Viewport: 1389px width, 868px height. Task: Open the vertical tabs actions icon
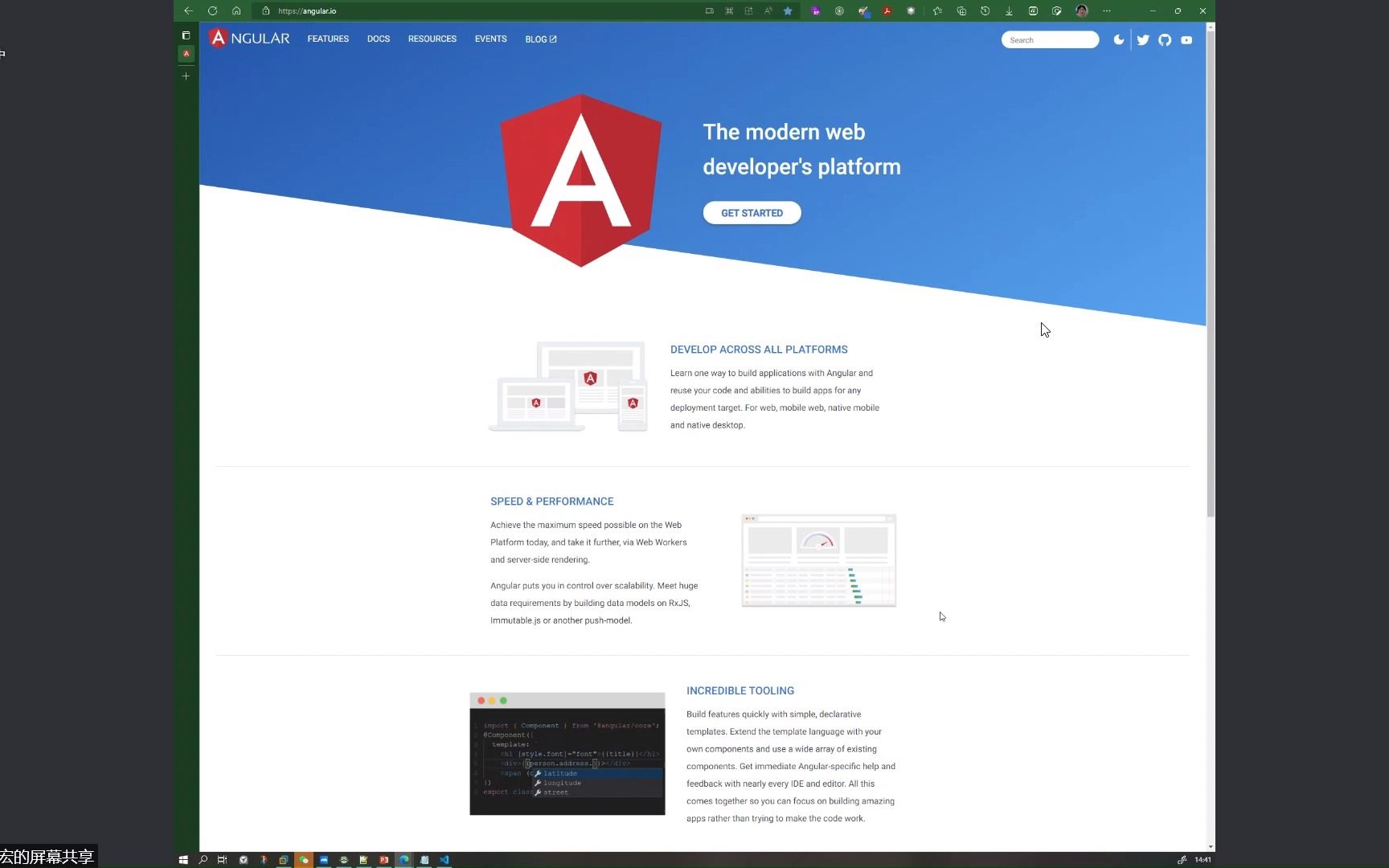click(186, 35)
